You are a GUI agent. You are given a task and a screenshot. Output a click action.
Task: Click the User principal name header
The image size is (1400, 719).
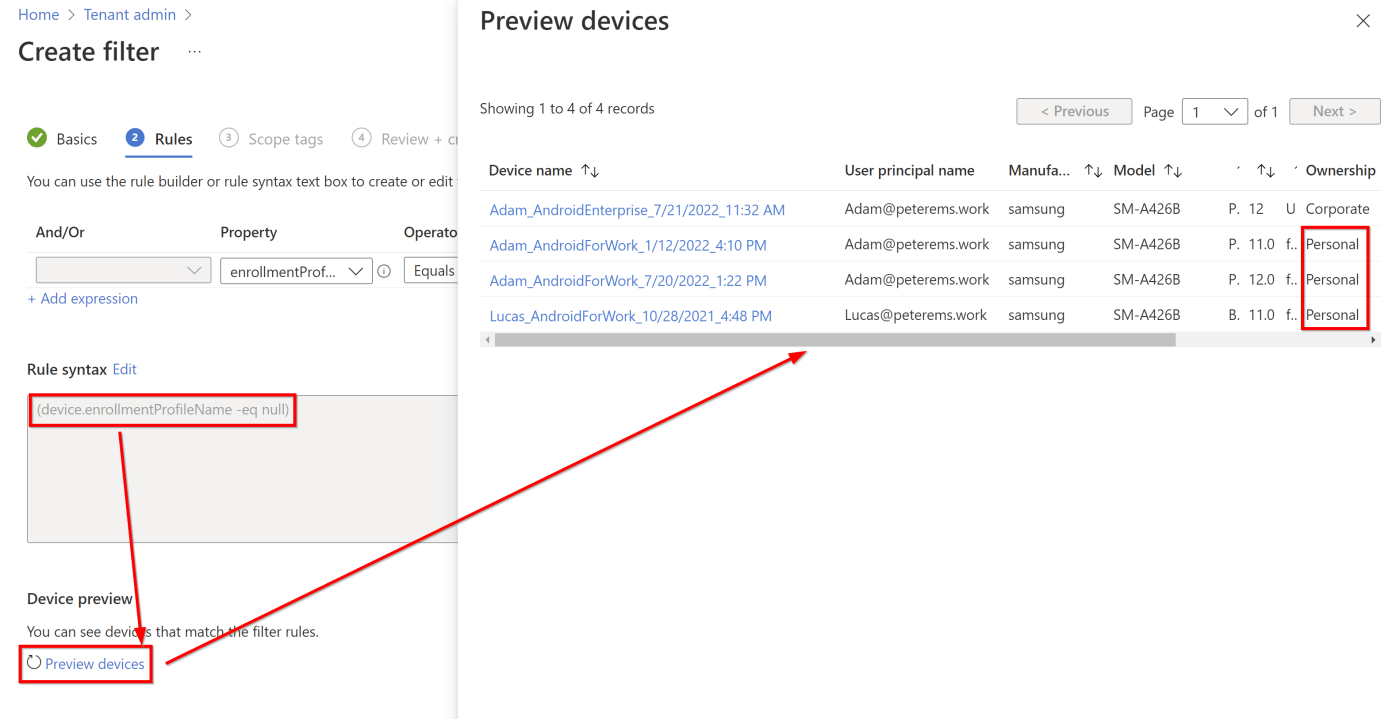pos(909,171)
